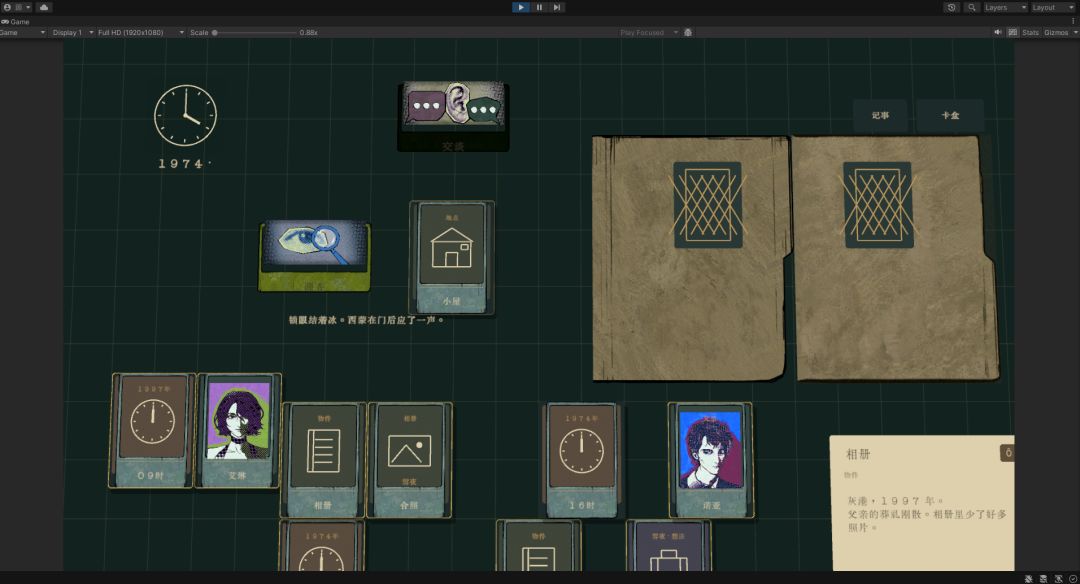
Task: Open the Undo History icon
Action: pyautogui.click(x=951, y=7)
